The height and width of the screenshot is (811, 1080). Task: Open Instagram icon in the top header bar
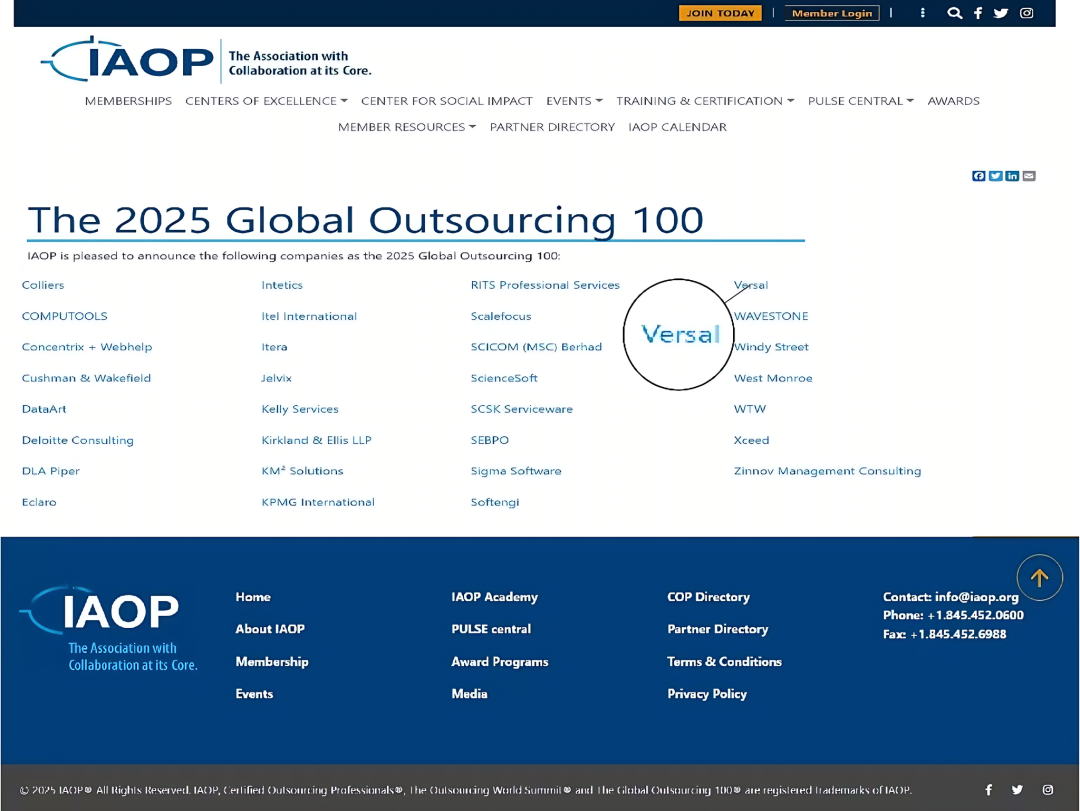coord(1026,13)
